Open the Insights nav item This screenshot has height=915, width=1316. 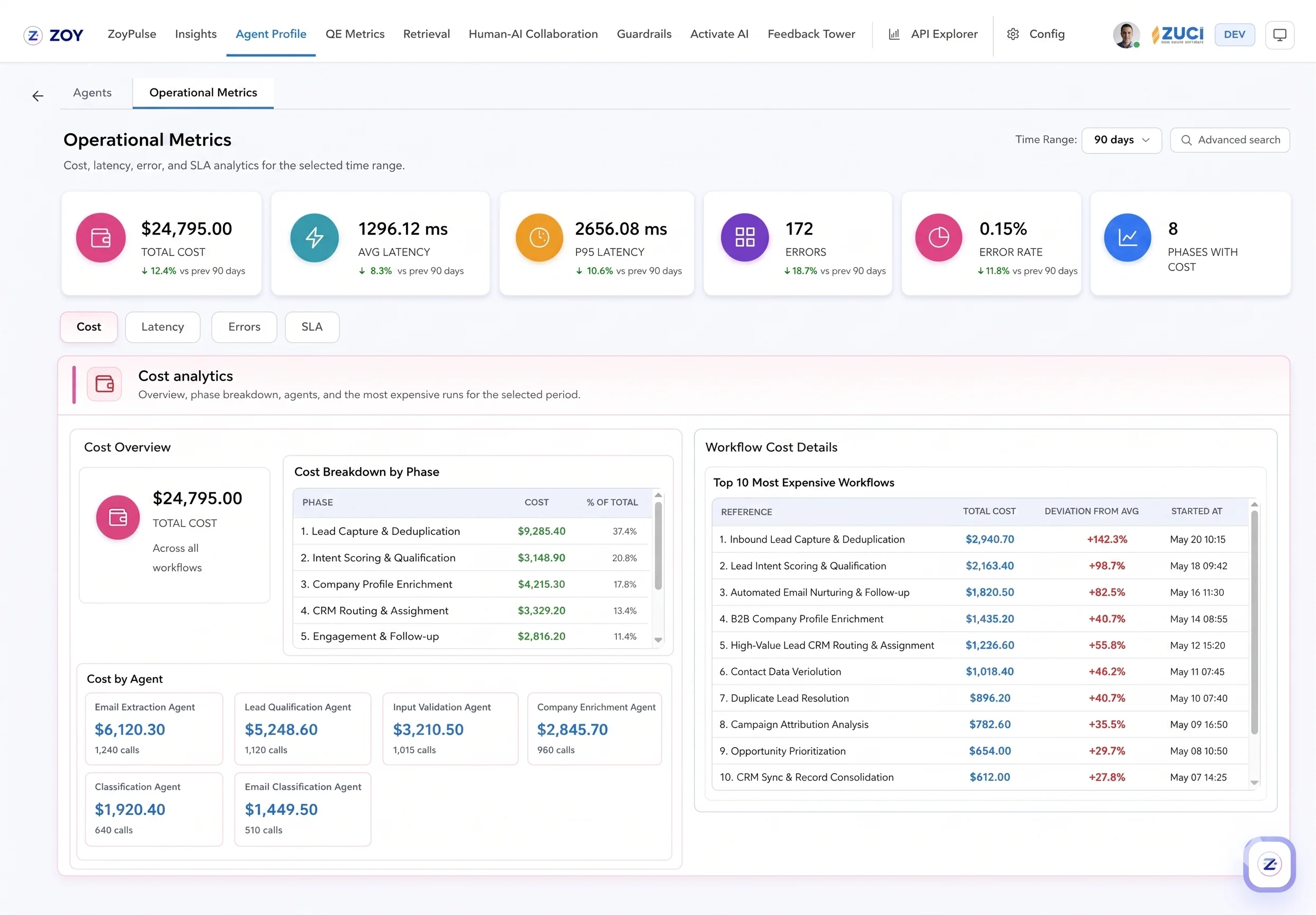[x=196, y=34]
